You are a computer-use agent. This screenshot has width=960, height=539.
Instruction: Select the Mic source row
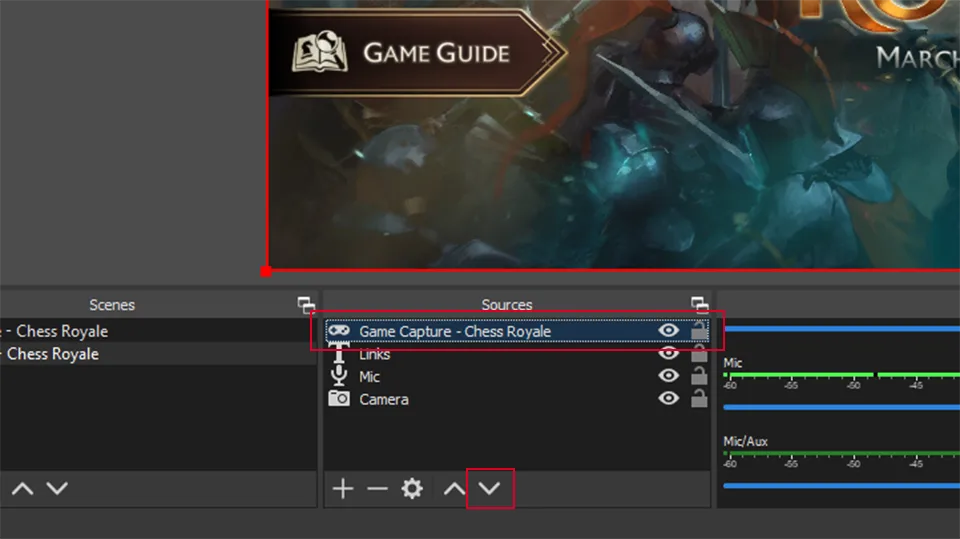coord(517,377)
